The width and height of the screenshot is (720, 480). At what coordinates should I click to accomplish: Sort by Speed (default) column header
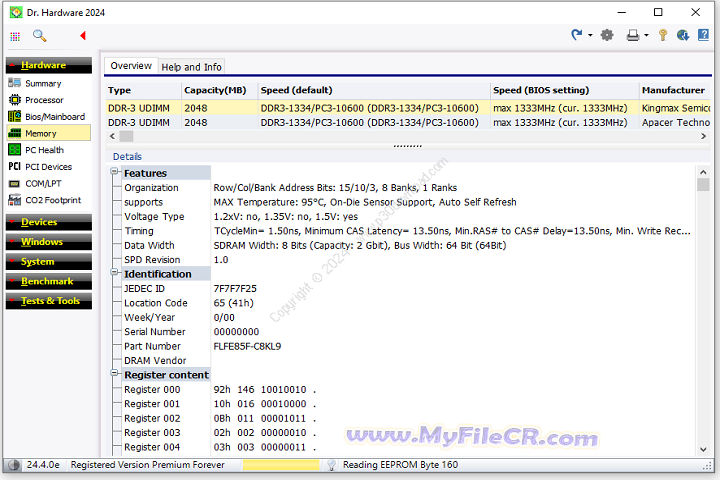(373, 90)
